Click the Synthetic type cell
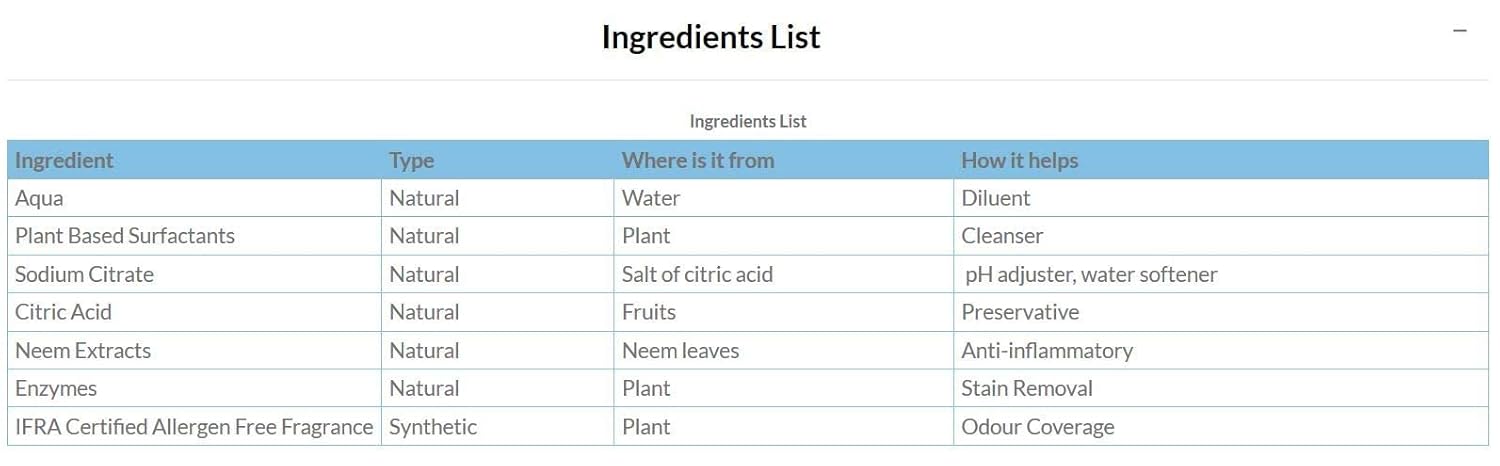This screenshot has height=466, width=1500. pyautogui.click(x=433, y=427)
